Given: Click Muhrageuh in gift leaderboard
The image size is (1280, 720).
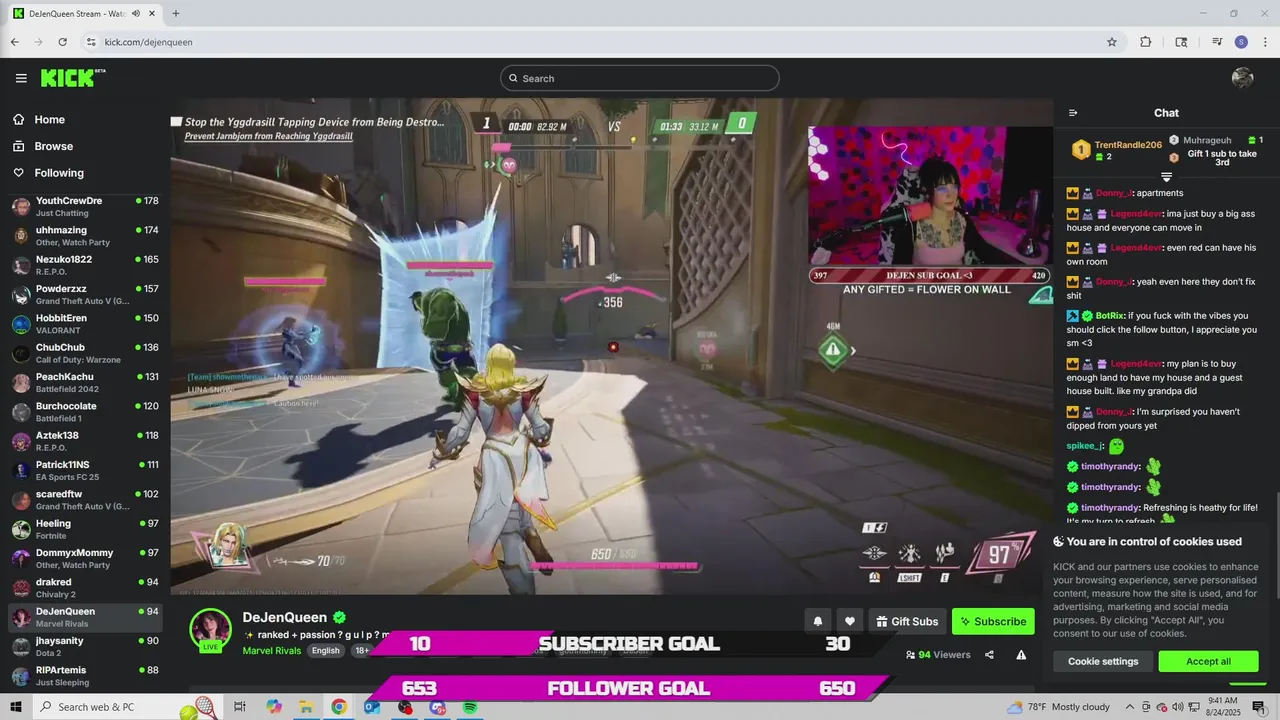Looking at the screenshot, I should (1207, 140).
